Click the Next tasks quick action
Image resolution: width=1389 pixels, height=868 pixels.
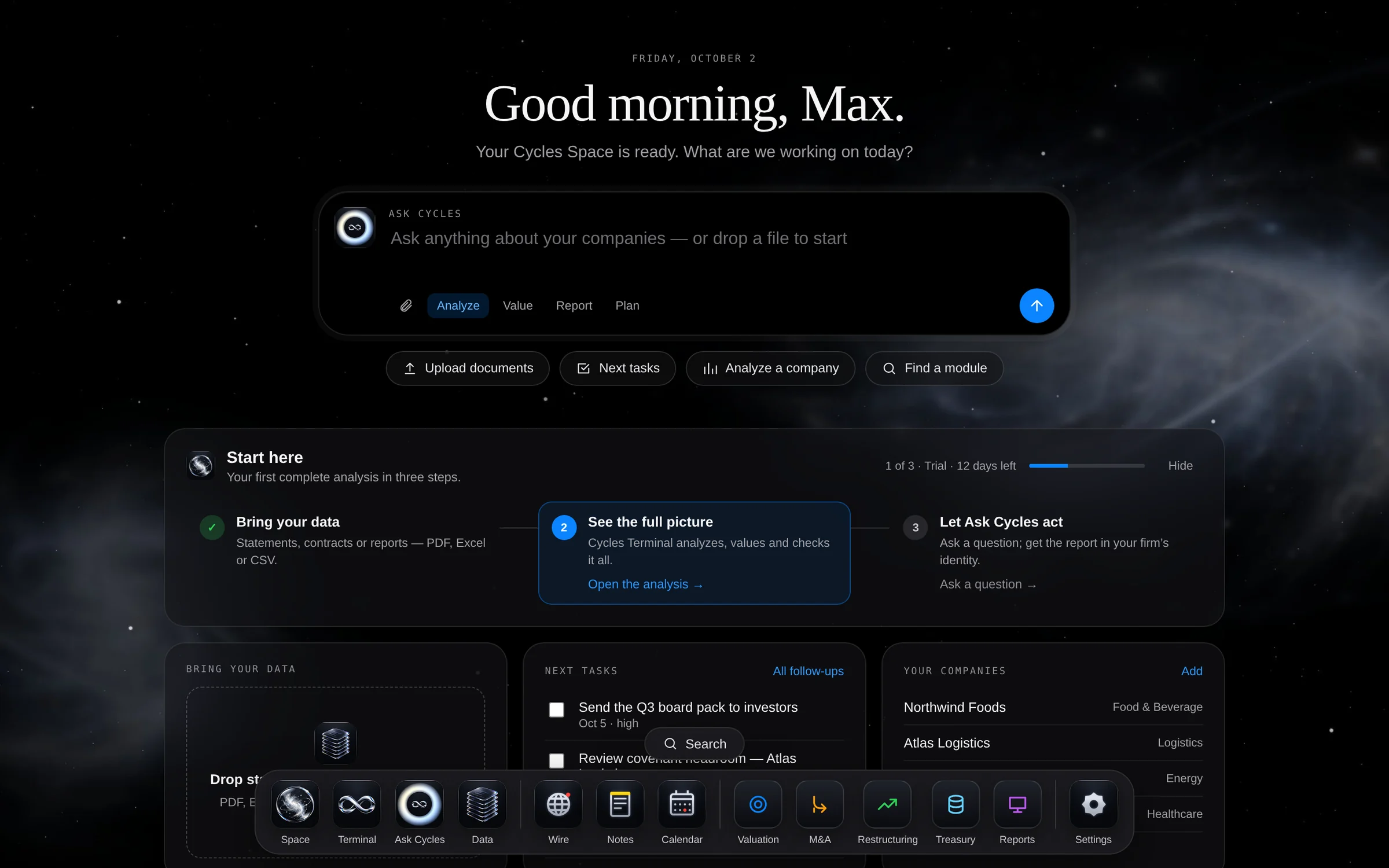[618, 368]
